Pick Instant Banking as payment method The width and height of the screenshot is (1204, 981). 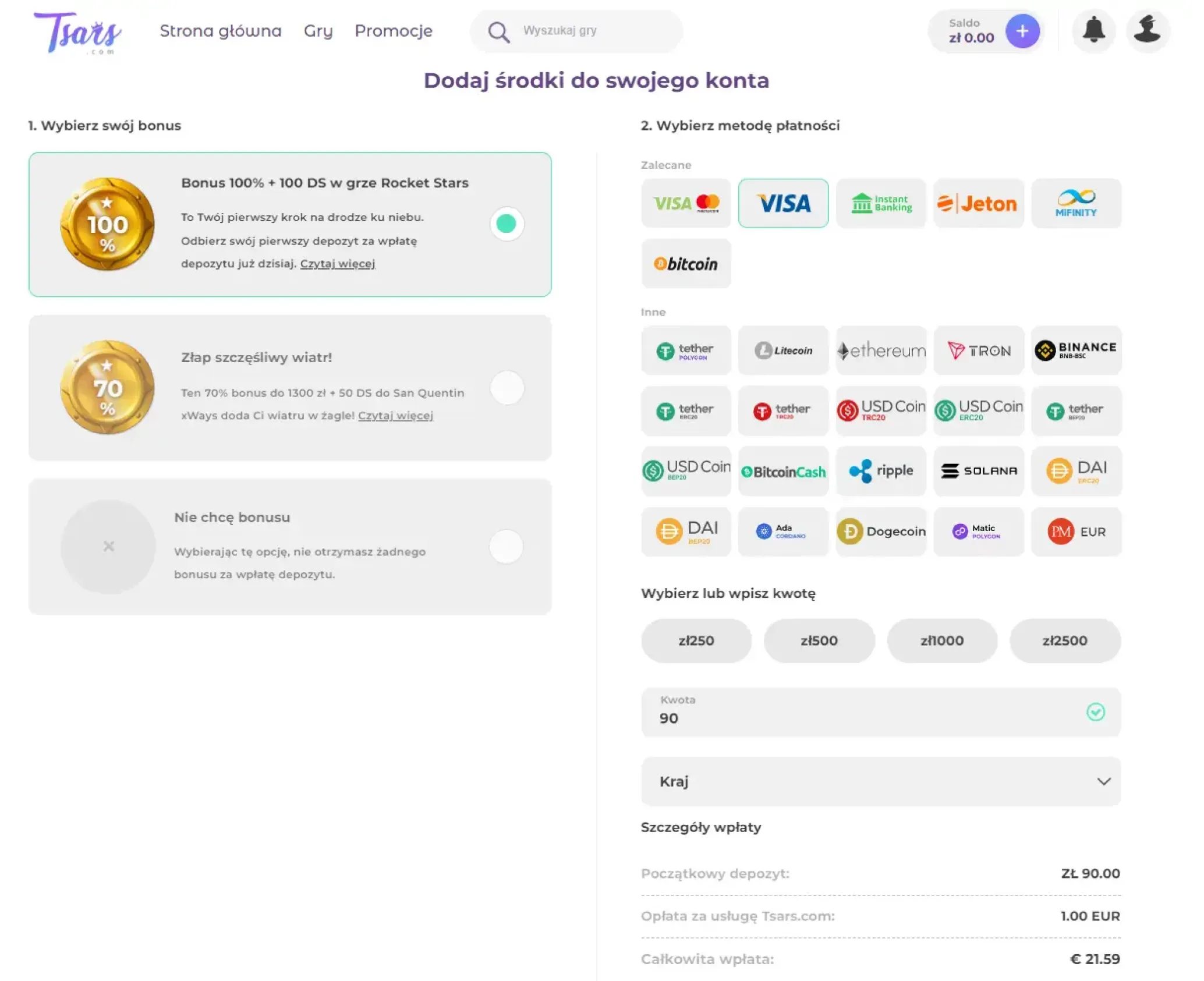click(x=881, y=203)
